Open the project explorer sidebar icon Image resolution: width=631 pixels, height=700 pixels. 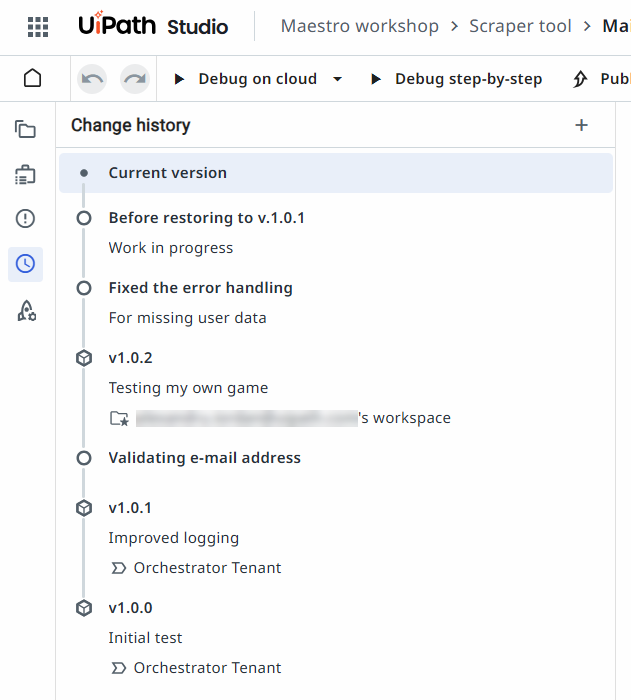25,129
